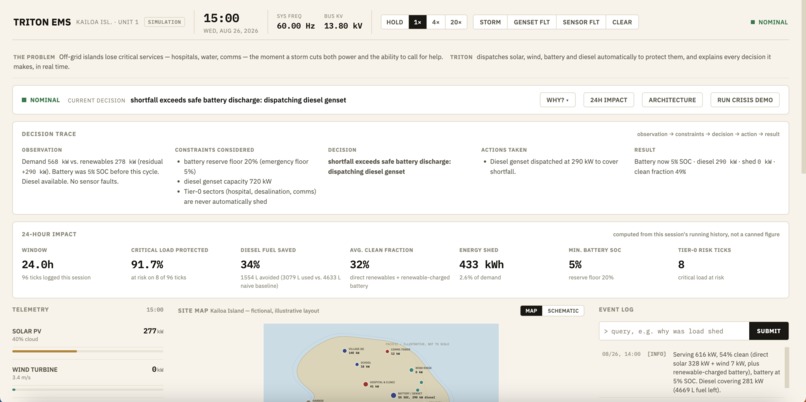This screenshot has height=402, width=806.
Task: Click the SIMULATION badge
Action: [164, 22]
